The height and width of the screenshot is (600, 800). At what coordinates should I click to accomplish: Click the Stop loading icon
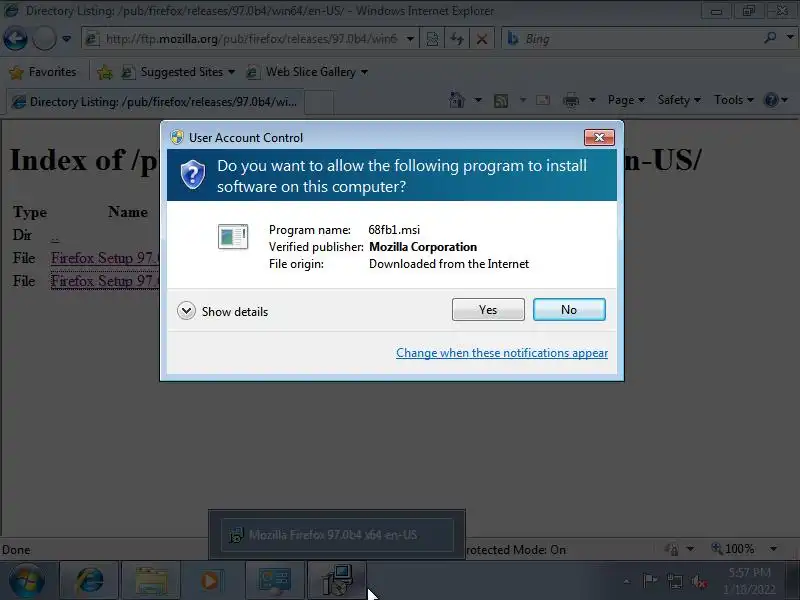tap(481, 39)
